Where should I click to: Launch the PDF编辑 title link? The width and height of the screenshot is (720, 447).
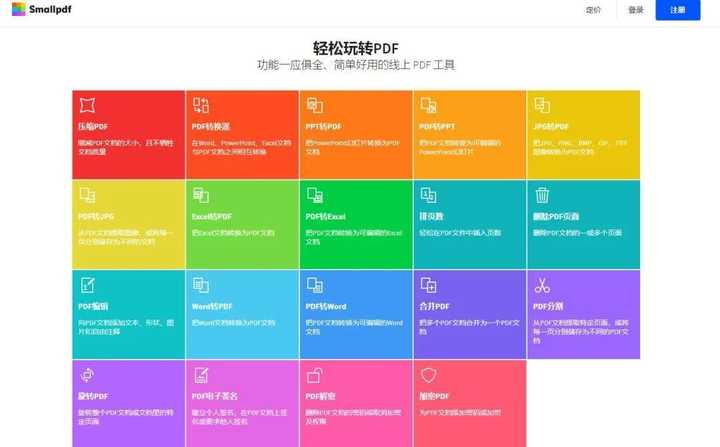[x=93, y=306]
